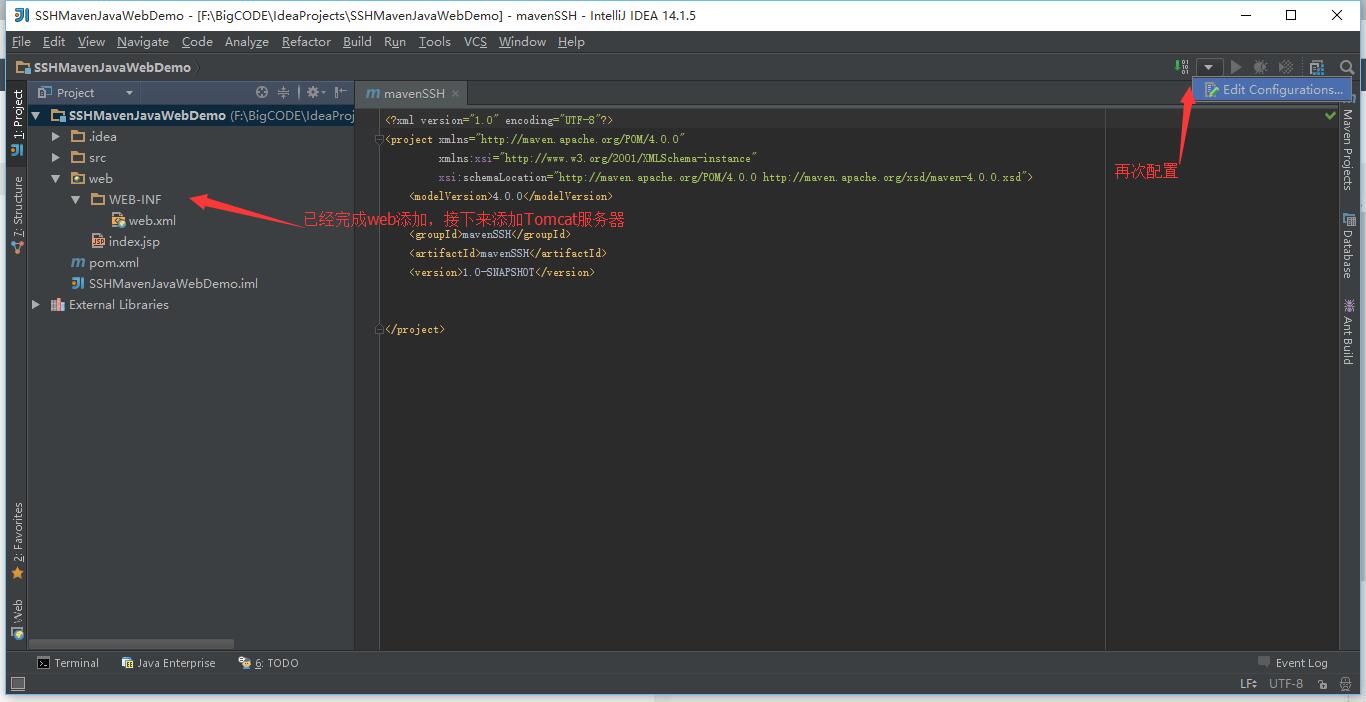1366x702 pixels.
Task: Click the Debug bug icon
Action: [1260, 67]
